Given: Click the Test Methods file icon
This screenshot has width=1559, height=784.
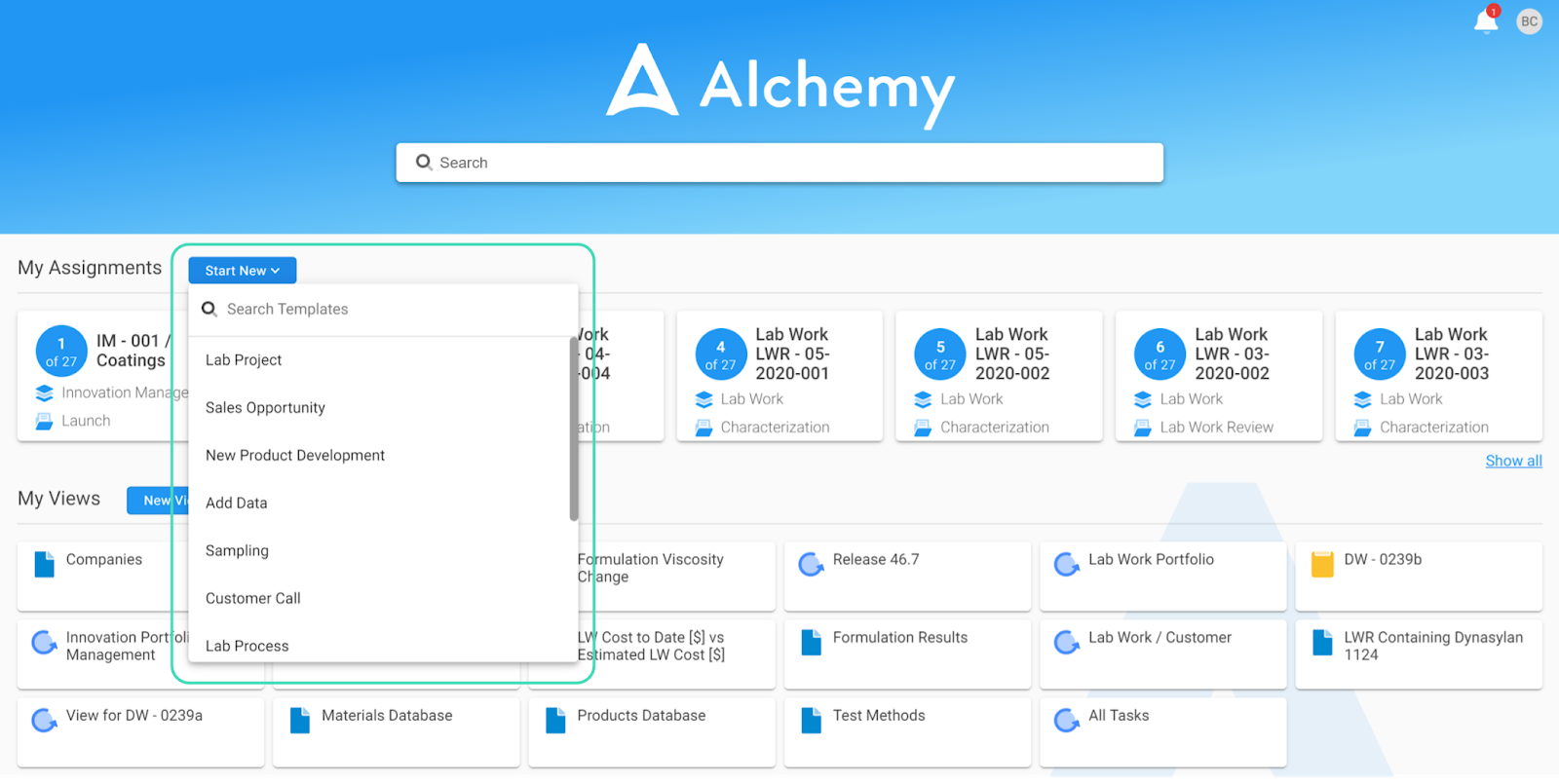Looking at the screenshot, I should tap(811, 721).
